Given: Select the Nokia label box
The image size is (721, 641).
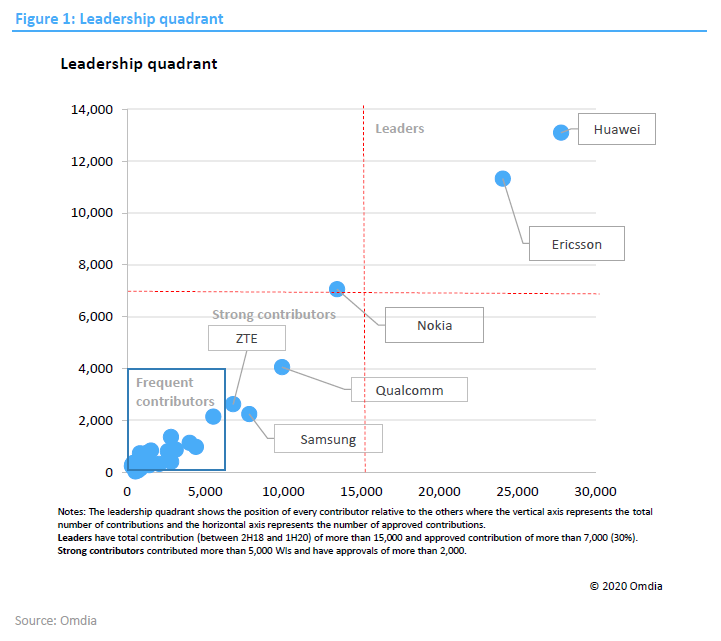Looking at the screenshot, I should click(x=435, y=325).
